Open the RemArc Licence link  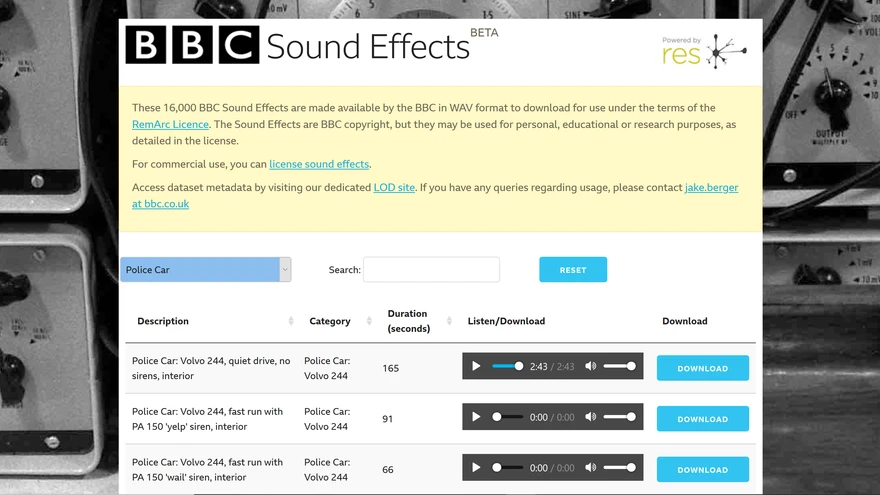pyautogui.click(x=170, y=124)
